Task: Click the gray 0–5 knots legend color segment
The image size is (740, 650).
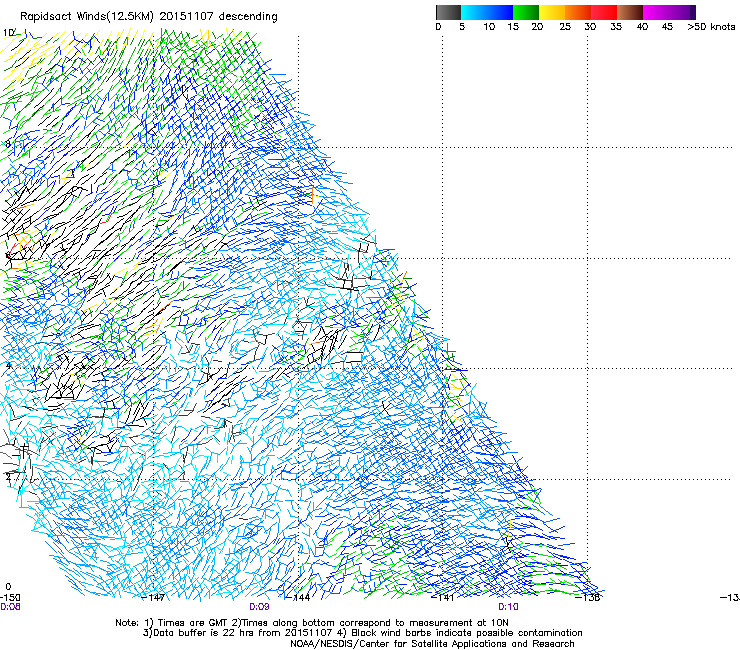Action: click(448, 12)
